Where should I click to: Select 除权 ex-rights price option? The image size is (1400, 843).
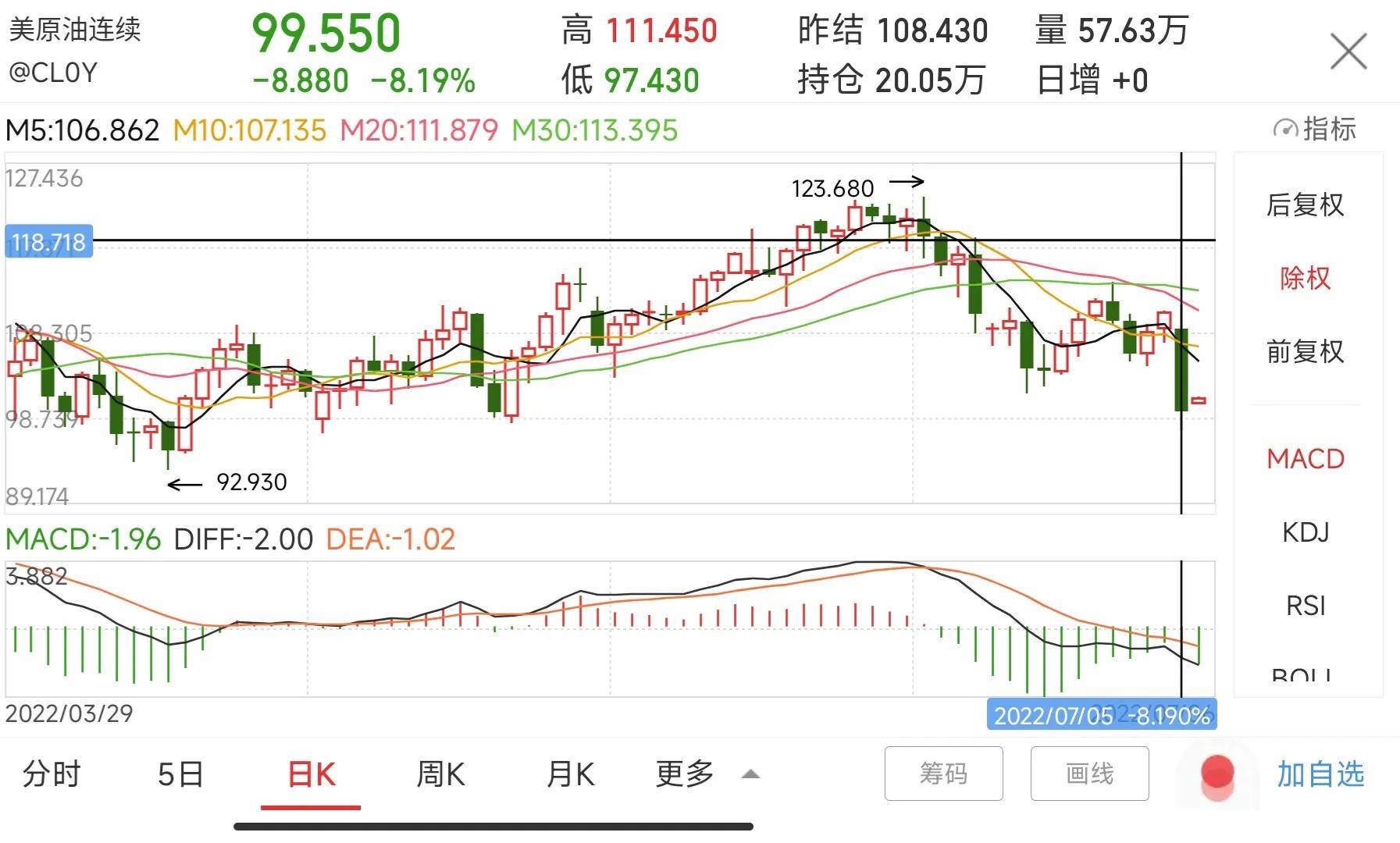[x=1306, y=278]
